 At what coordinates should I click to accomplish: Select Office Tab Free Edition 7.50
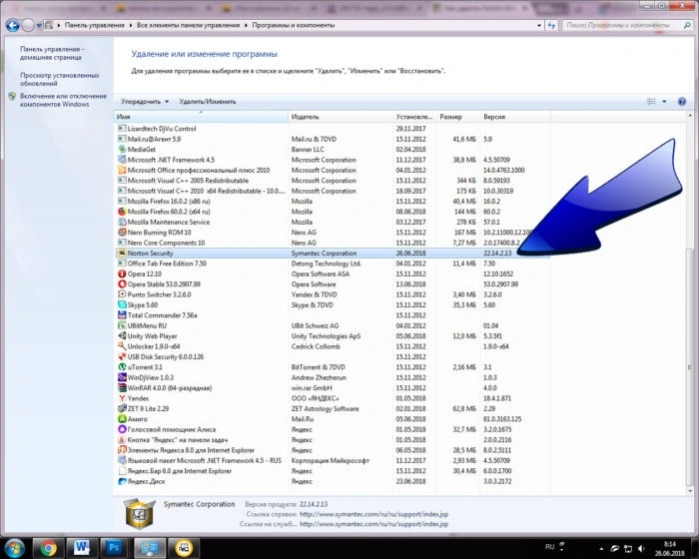(x=332, y=263)
